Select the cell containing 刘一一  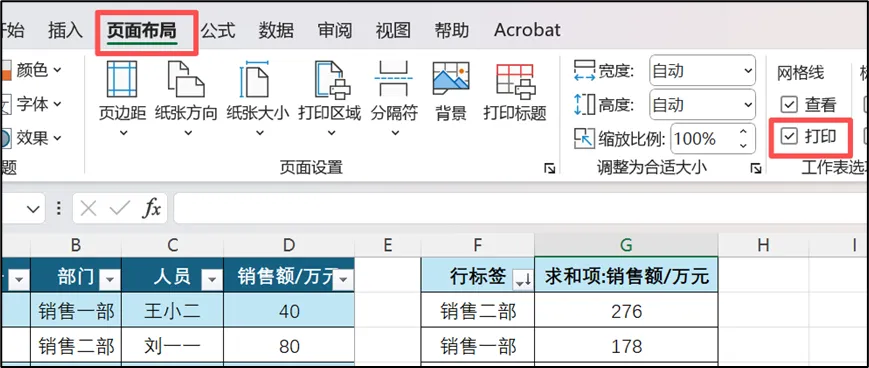173,346
